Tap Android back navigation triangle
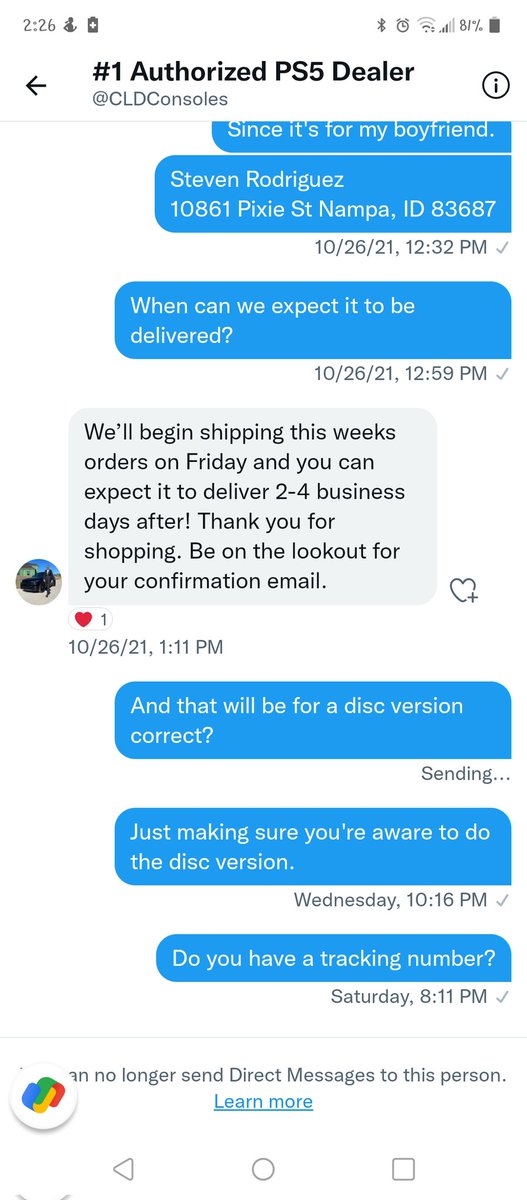Viewport: 527px width, 1200px height. pos(123,1168)
